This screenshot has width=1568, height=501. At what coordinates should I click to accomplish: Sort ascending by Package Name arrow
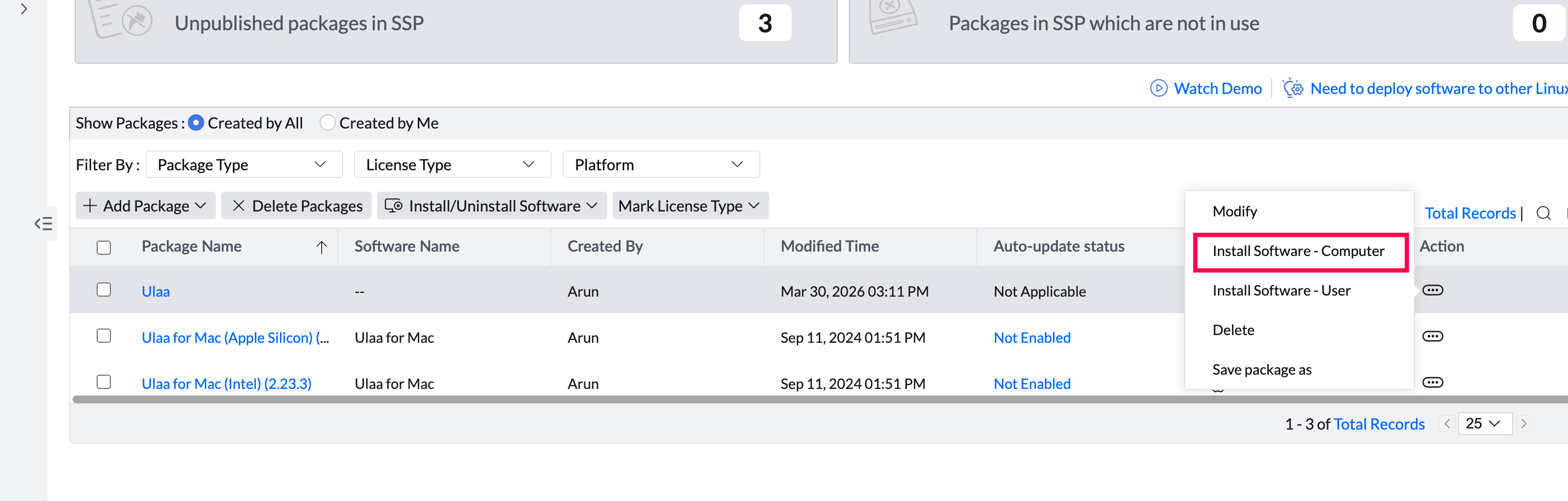coord(321,247)
